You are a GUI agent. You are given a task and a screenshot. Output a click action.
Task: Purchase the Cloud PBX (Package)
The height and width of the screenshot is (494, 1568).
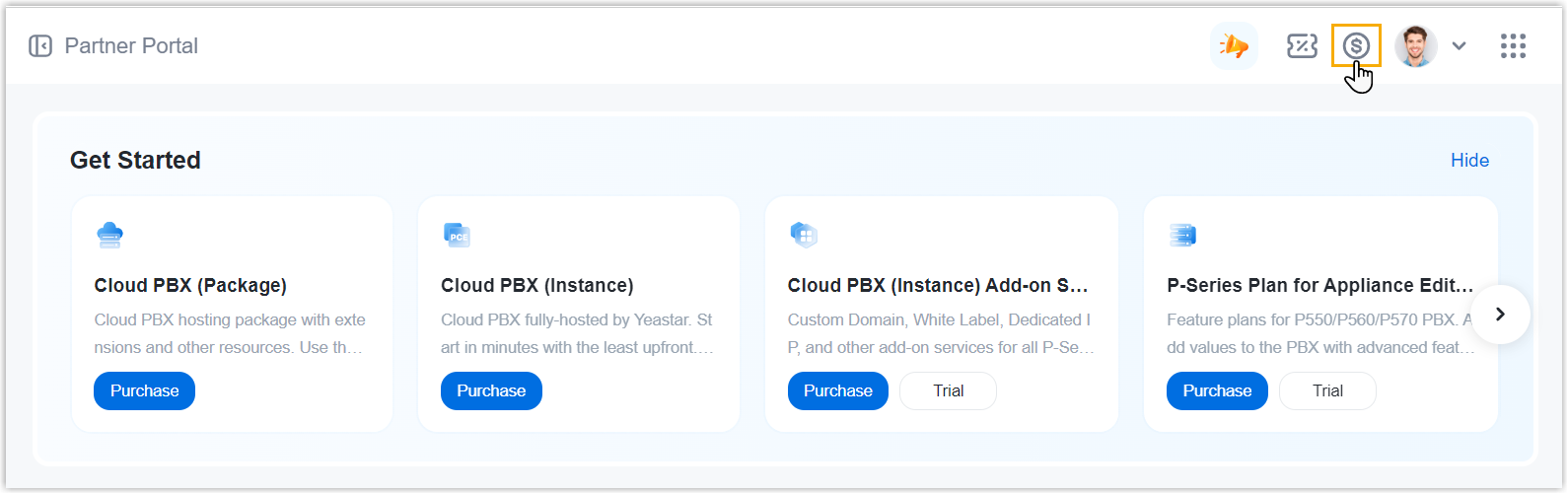(144, 390)
